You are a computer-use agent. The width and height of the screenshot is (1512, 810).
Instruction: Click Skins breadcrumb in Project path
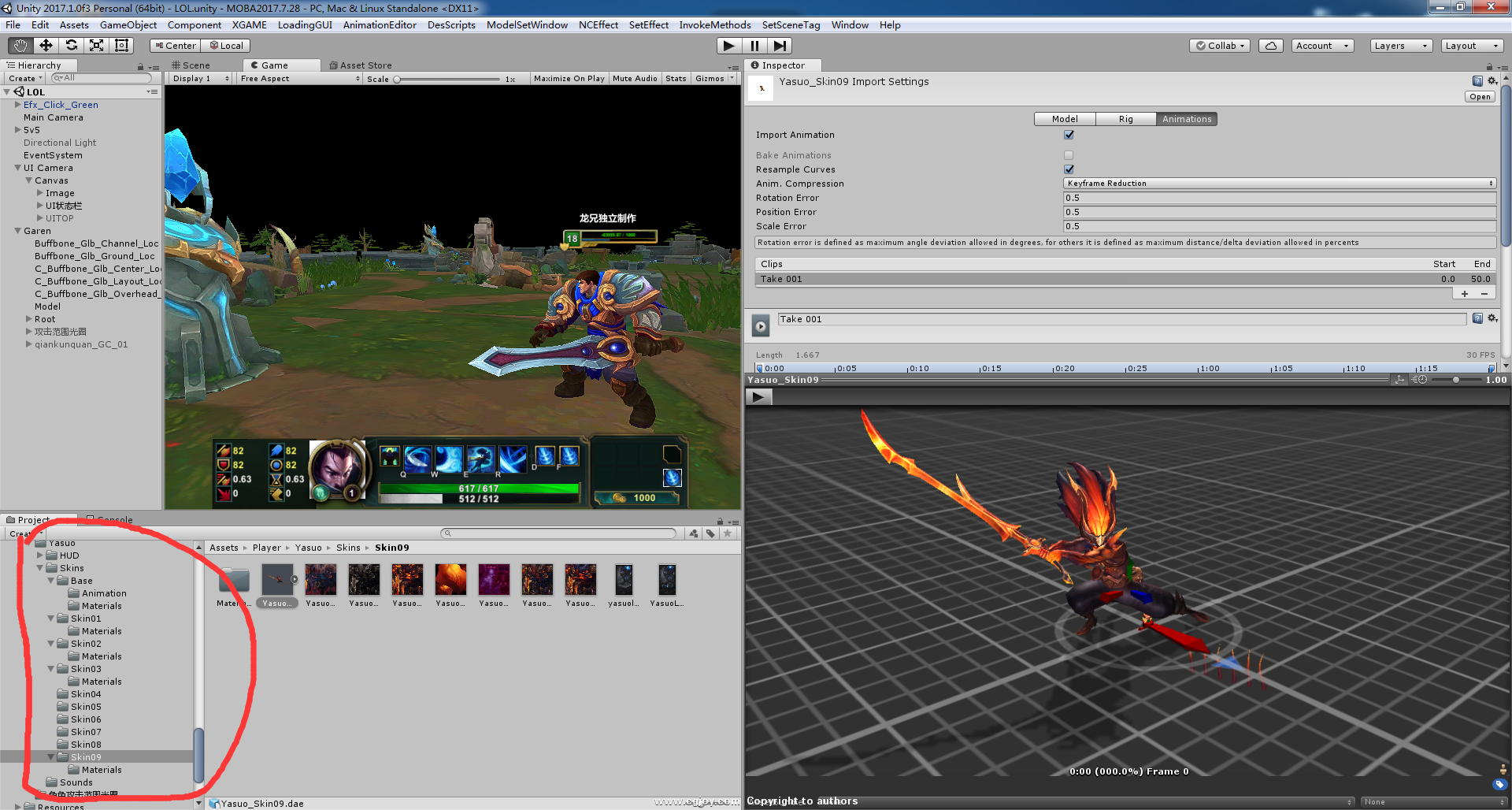[x=348, y=548]
